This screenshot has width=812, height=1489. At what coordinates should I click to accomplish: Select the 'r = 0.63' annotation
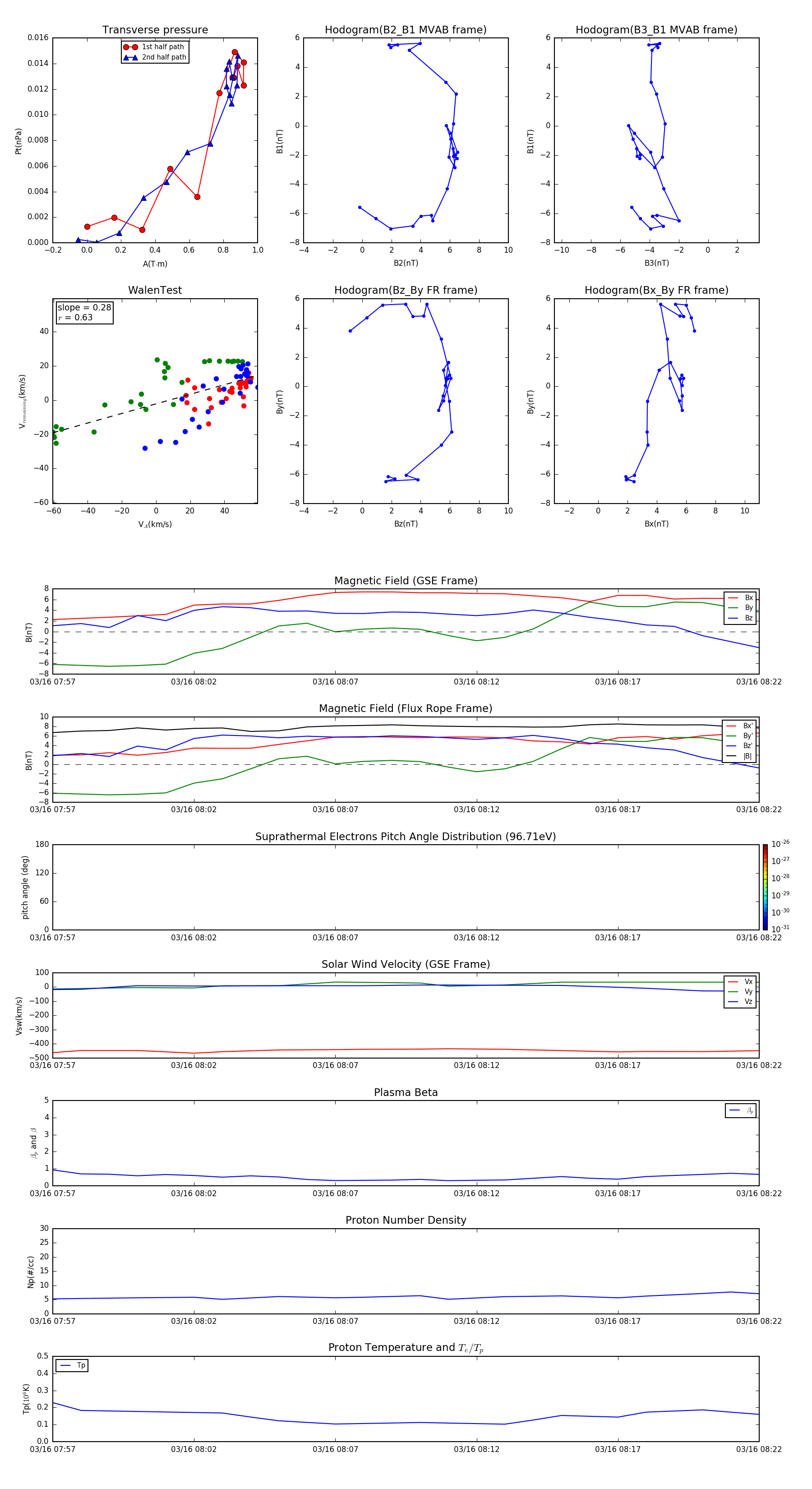coord(75,317)
